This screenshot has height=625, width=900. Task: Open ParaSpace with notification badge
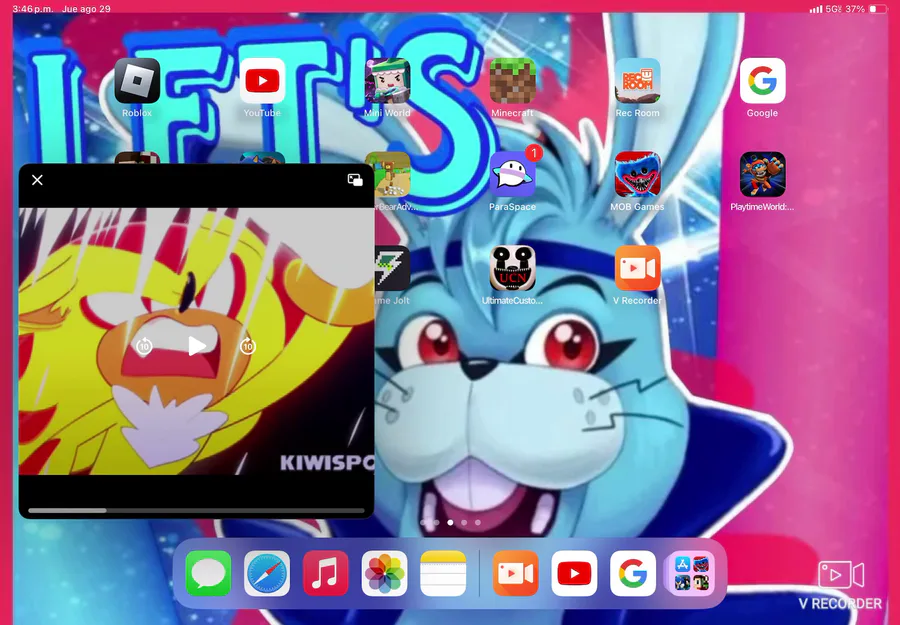click(x=513, y=174)
